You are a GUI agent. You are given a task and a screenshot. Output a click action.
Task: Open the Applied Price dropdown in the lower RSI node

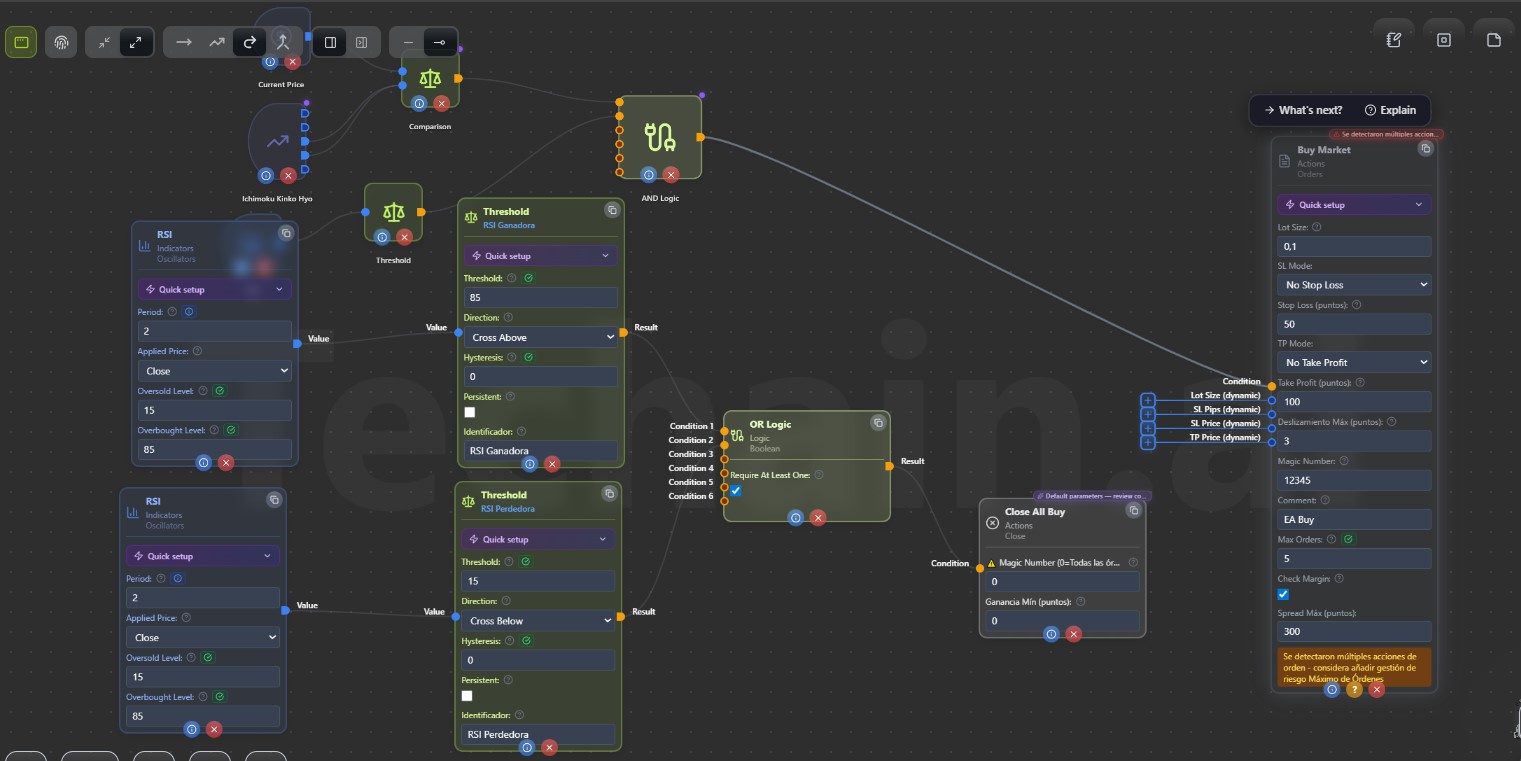[203, 637]
